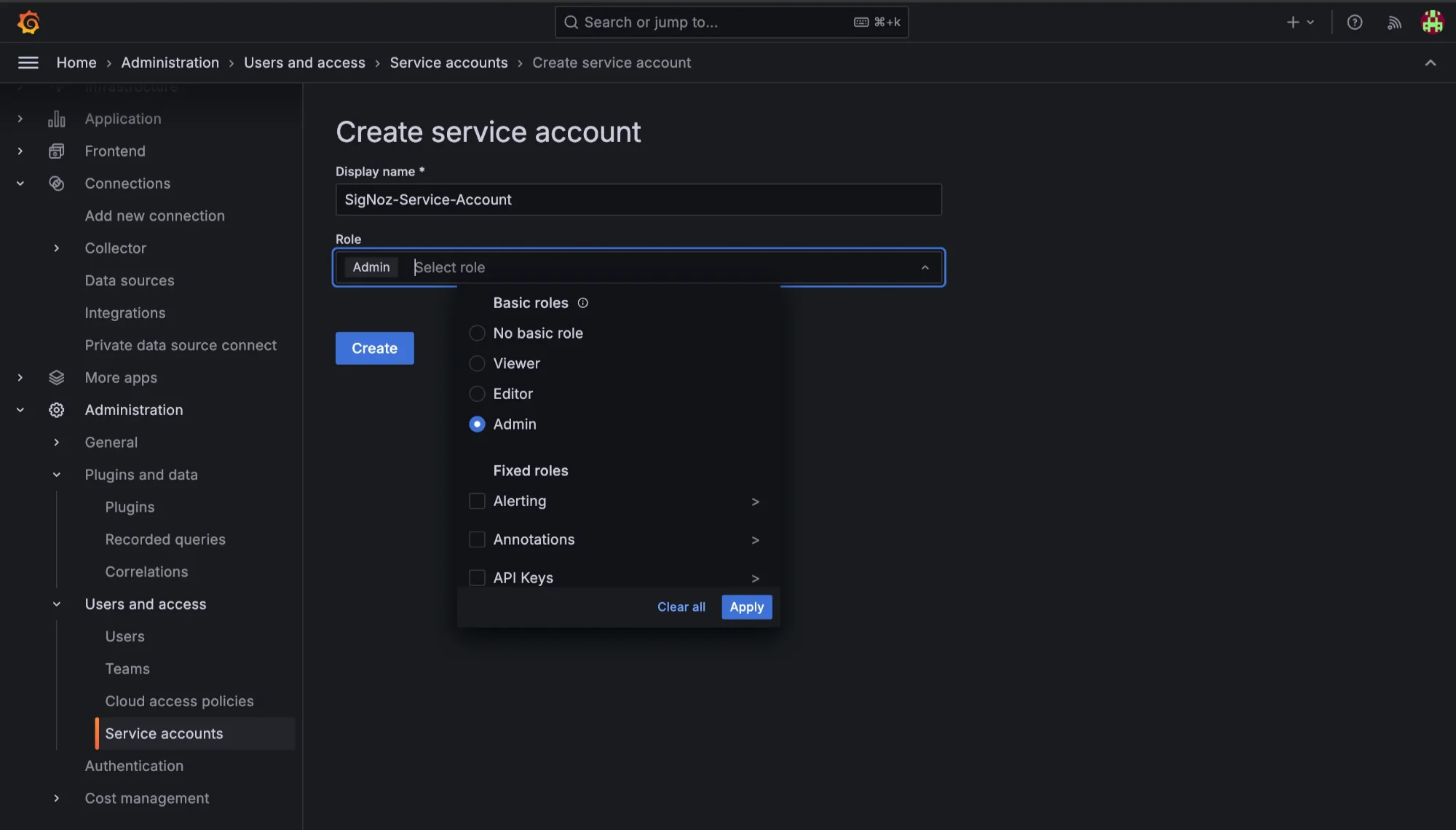Collapse the top breadcrumb bar chevron

1431,63
